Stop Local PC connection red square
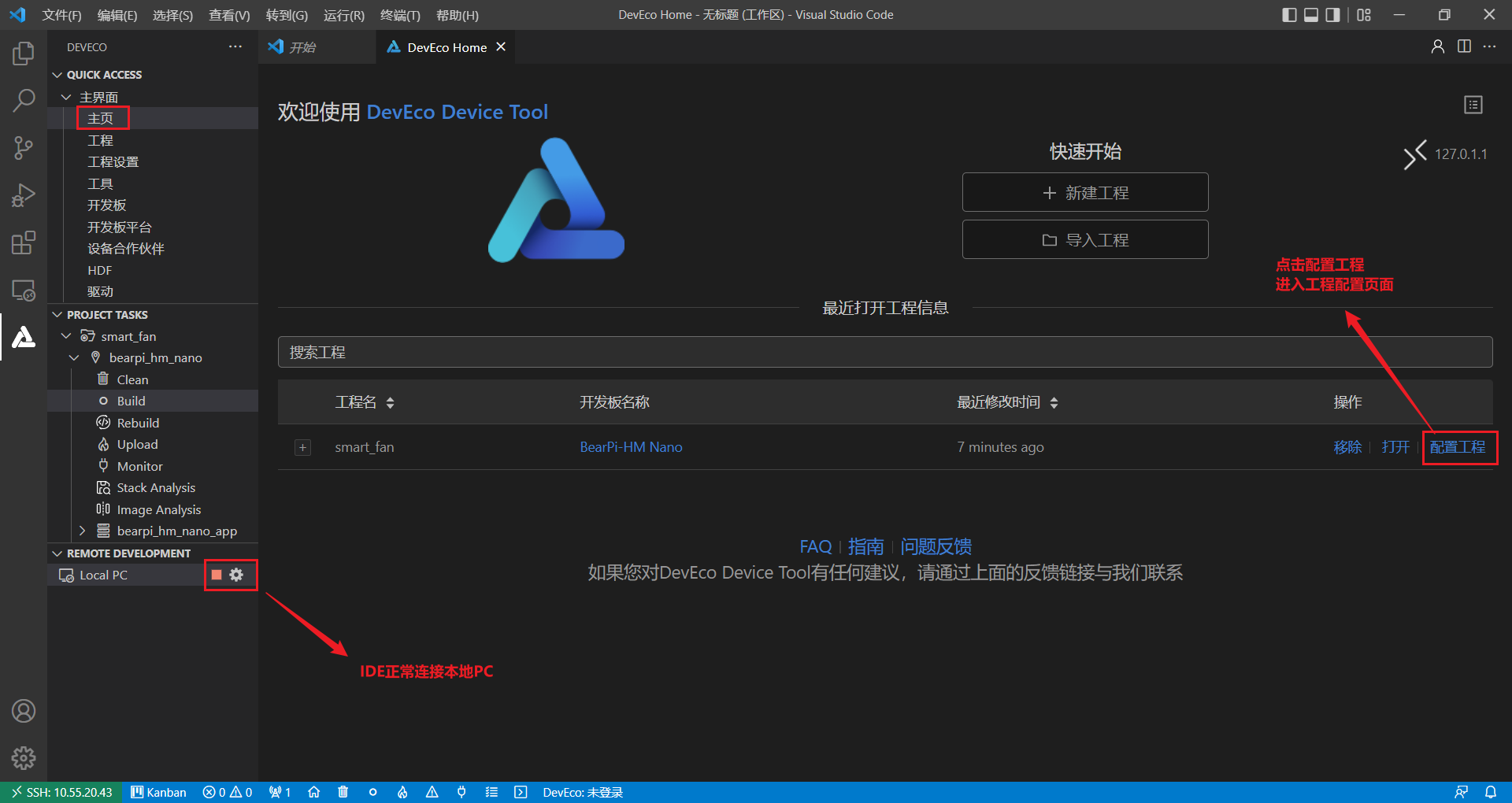The image size is (1512, 803). click(x=217, y=575)
